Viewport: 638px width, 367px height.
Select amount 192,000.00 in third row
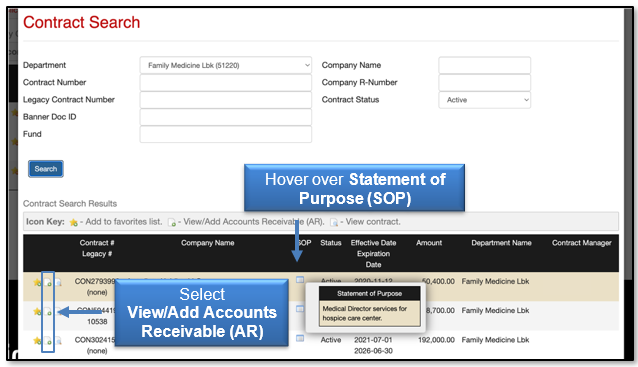pyautogui.click(x=436, y=340)
